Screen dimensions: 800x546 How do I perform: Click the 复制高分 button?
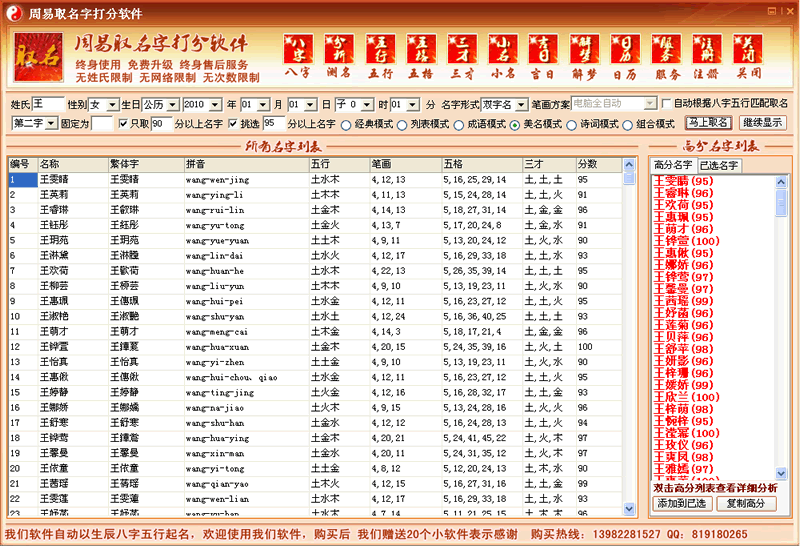tap(746, 503)
